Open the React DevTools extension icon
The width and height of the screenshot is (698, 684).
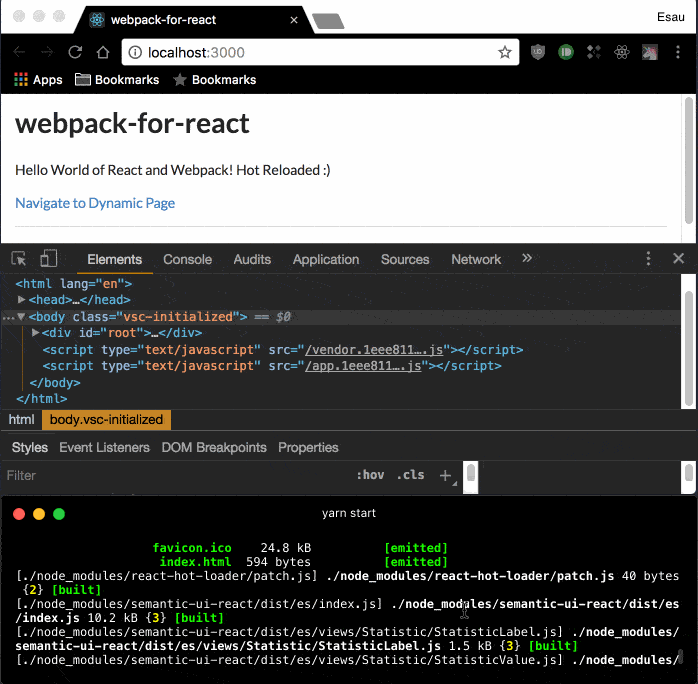tap(621, 52)
